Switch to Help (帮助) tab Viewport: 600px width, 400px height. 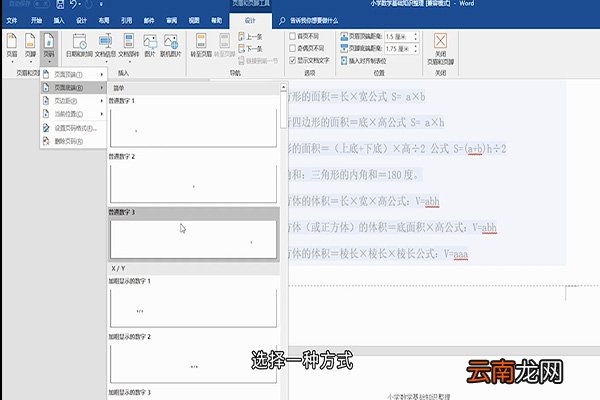(217, 21)
